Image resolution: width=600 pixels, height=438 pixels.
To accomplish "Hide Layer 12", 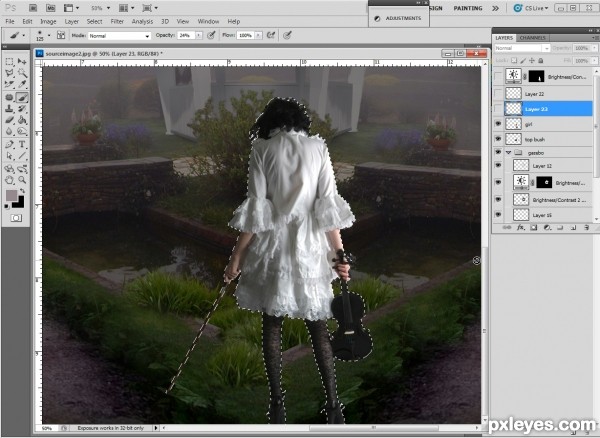I will pos(498,166).
